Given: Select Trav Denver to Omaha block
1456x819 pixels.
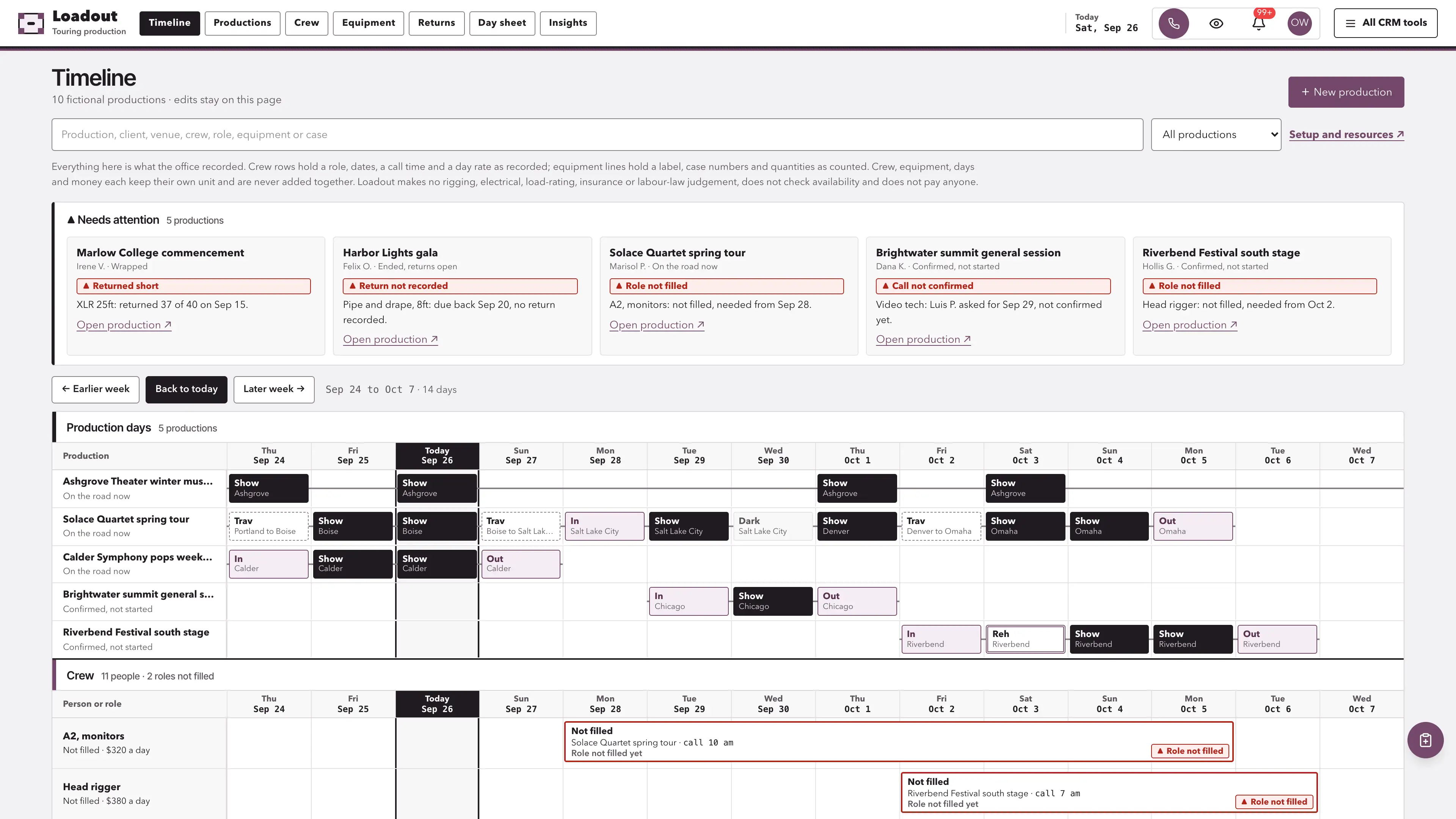Looking at the screenshot, I should point(941,526).
